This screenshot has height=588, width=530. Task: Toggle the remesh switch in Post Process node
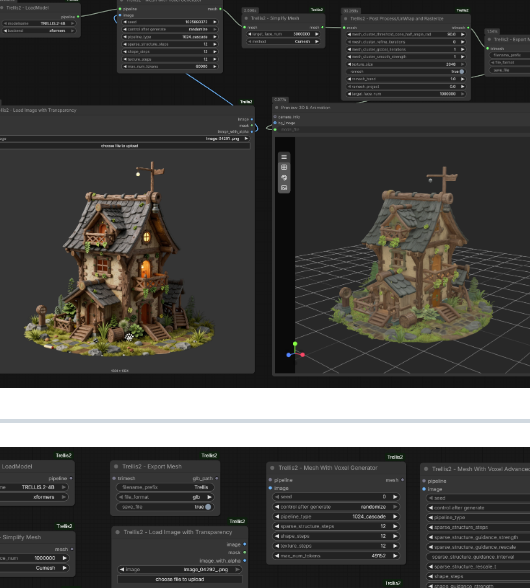[x=462, y=72]
